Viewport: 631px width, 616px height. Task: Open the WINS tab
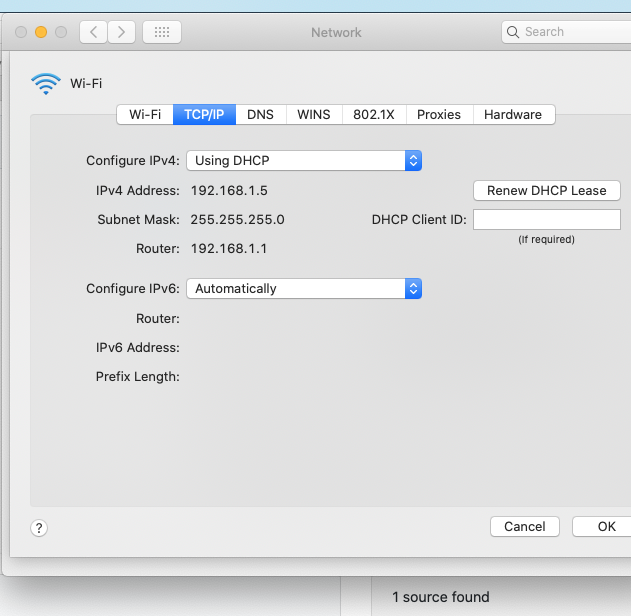click(x=314, y=114)
